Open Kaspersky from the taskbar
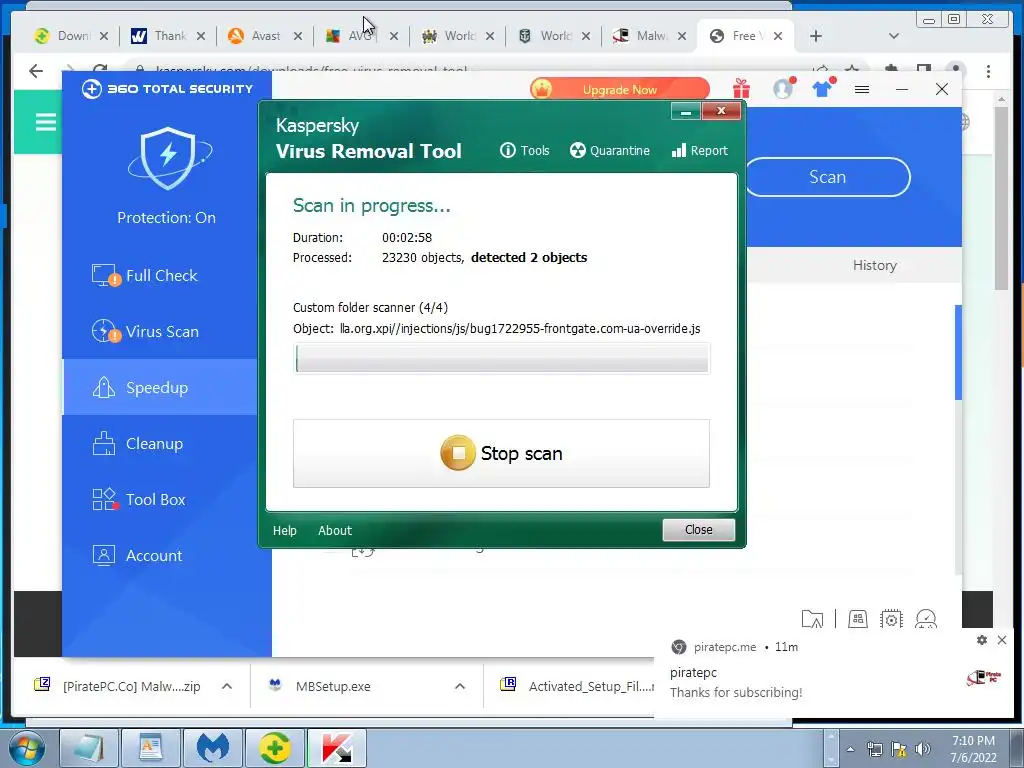 [x=337, y=748]
